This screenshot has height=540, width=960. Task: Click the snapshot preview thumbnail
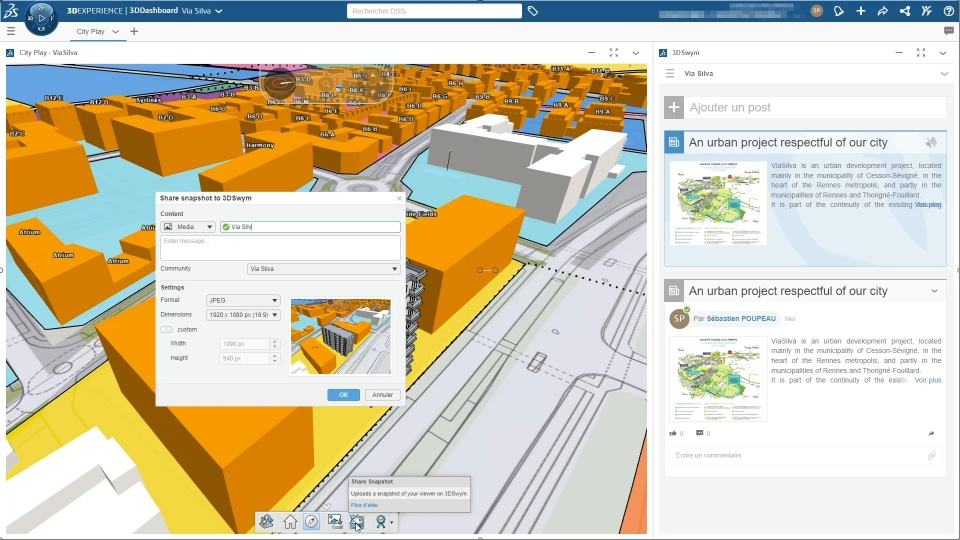340,337
